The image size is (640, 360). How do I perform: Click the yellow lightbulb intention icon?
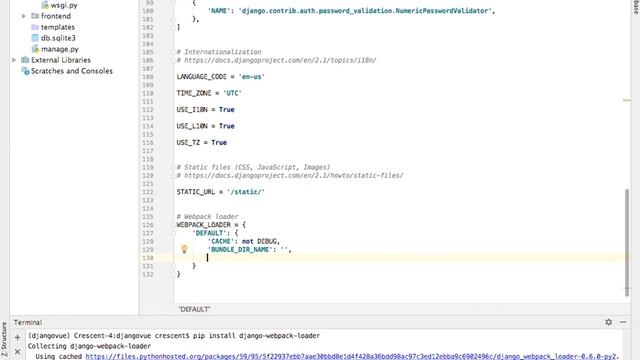point(184,249)
